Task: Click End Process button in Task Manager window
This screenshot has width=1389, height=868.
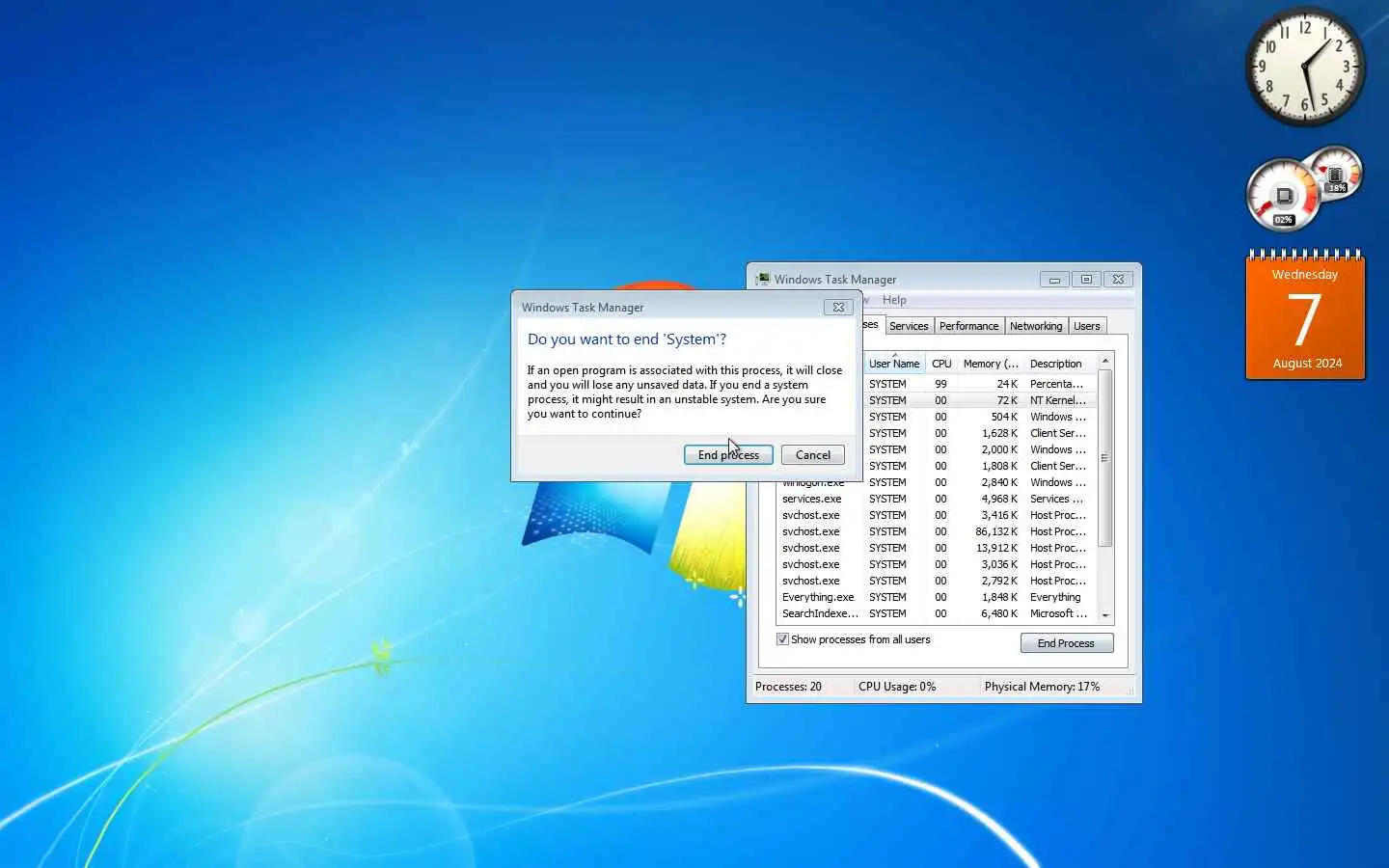Action: 1067,643
